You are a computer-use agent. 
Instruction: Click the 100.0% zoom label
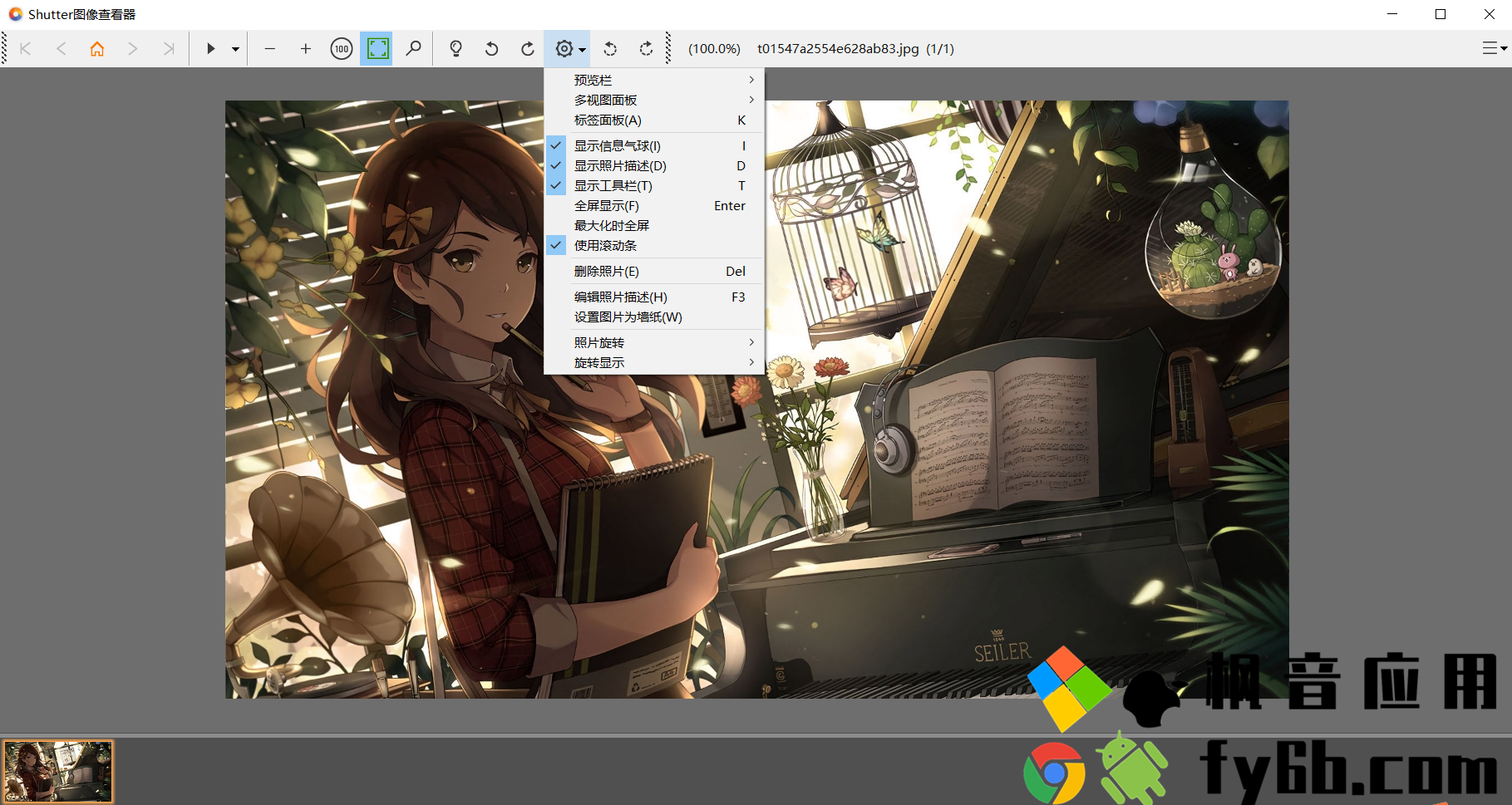714,49
